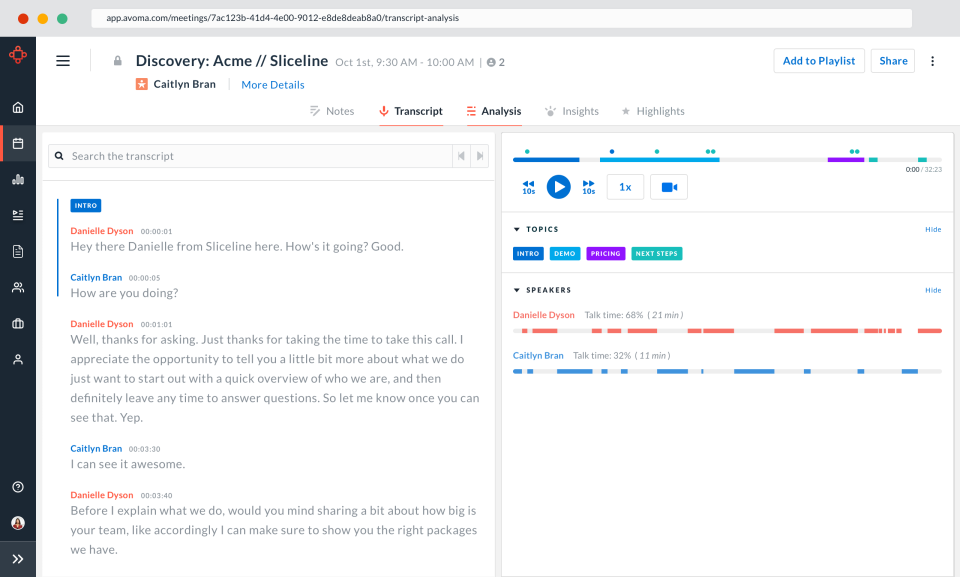Hide the Speakers section

click(x=932, y=290)
